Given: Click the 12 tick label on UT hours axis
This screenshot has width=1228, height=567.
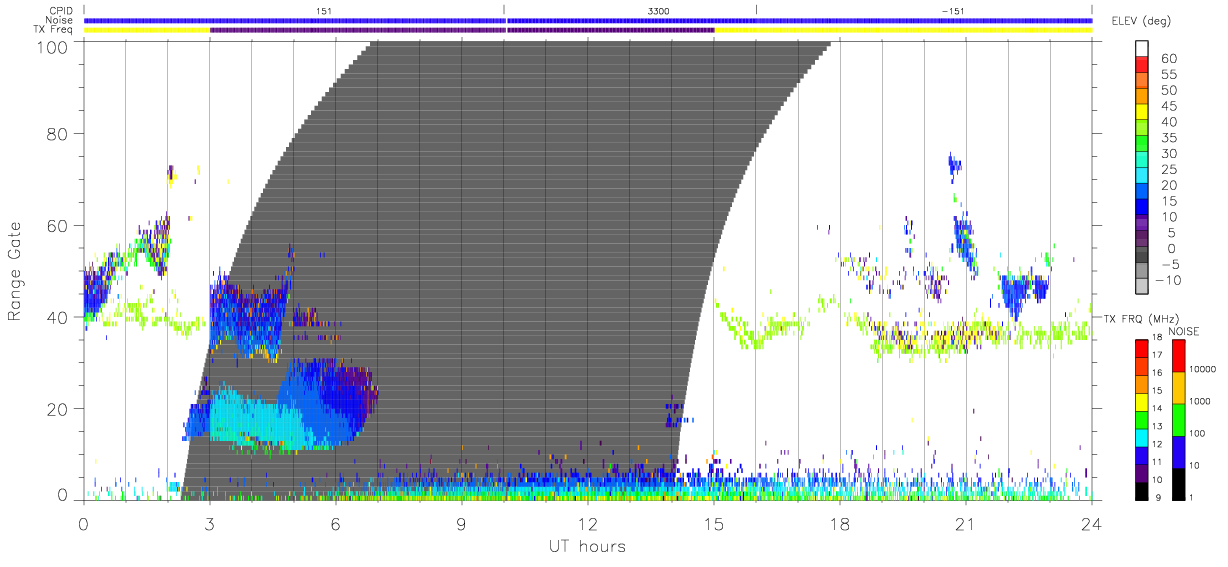Looking at the screenshot, I should coord(587,523).
